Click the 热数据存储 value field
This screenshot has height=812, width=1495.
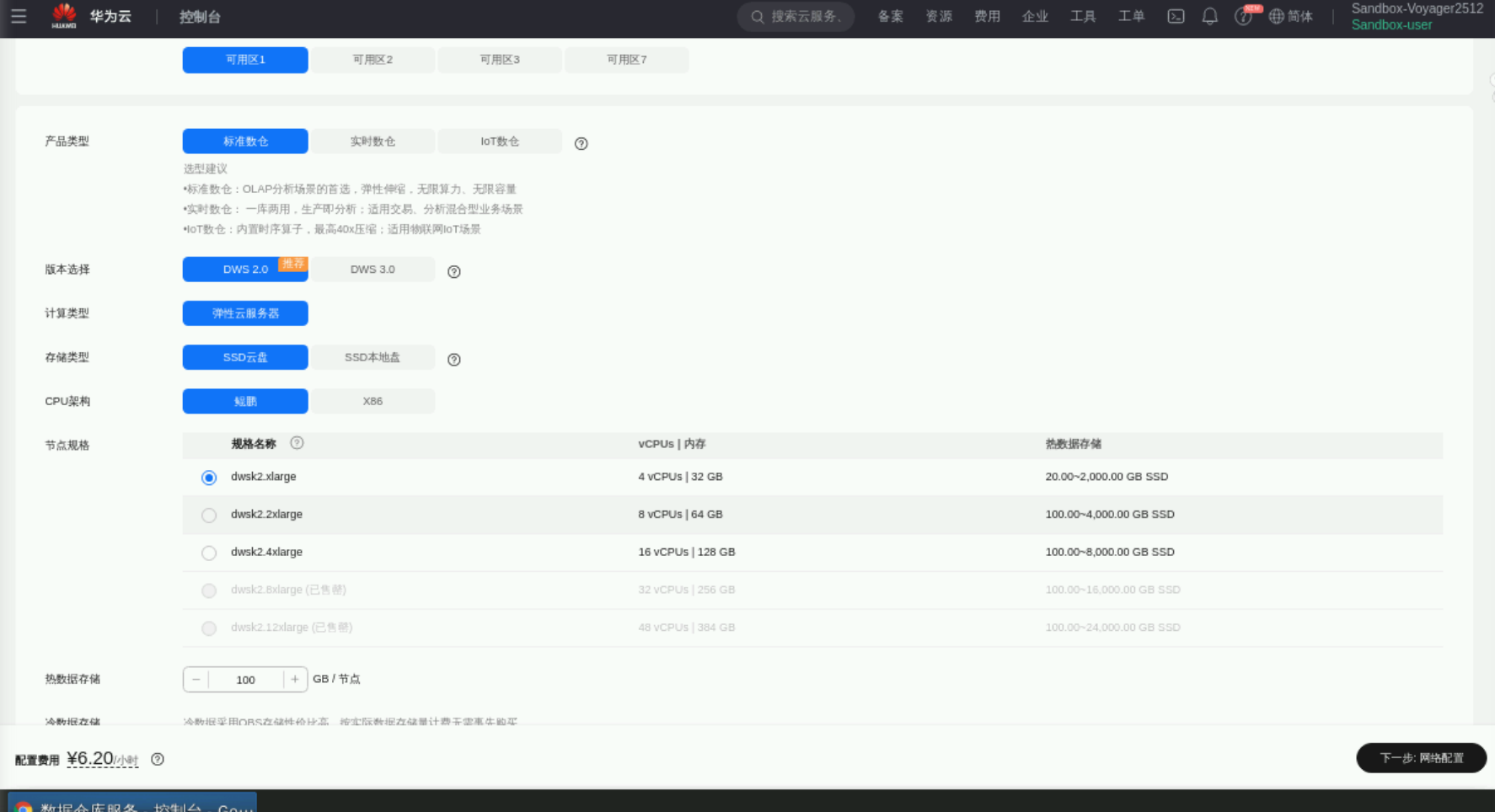point(245,679)
